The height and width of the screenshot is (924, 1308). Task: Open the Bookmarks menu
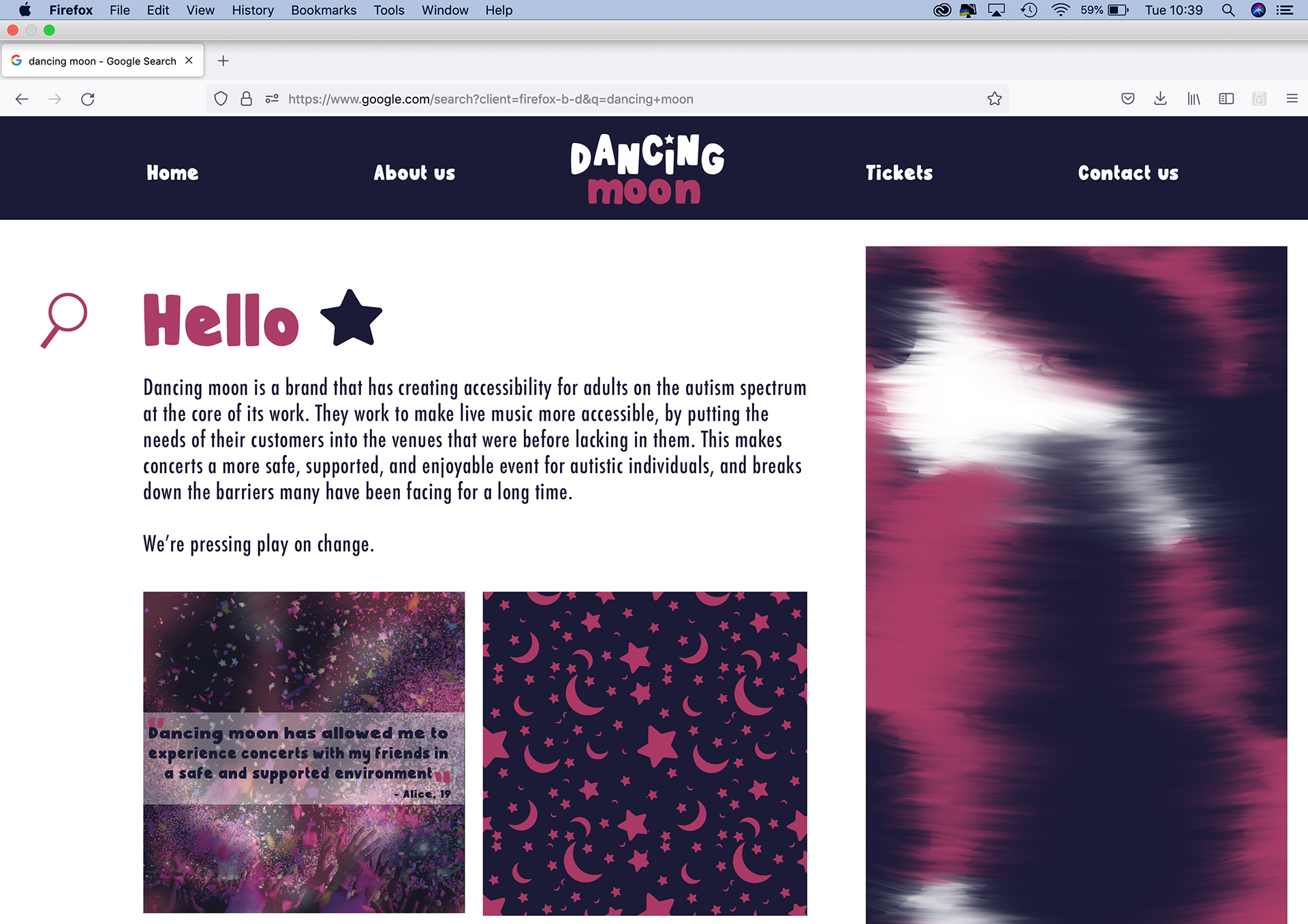[x=324, y=10]
